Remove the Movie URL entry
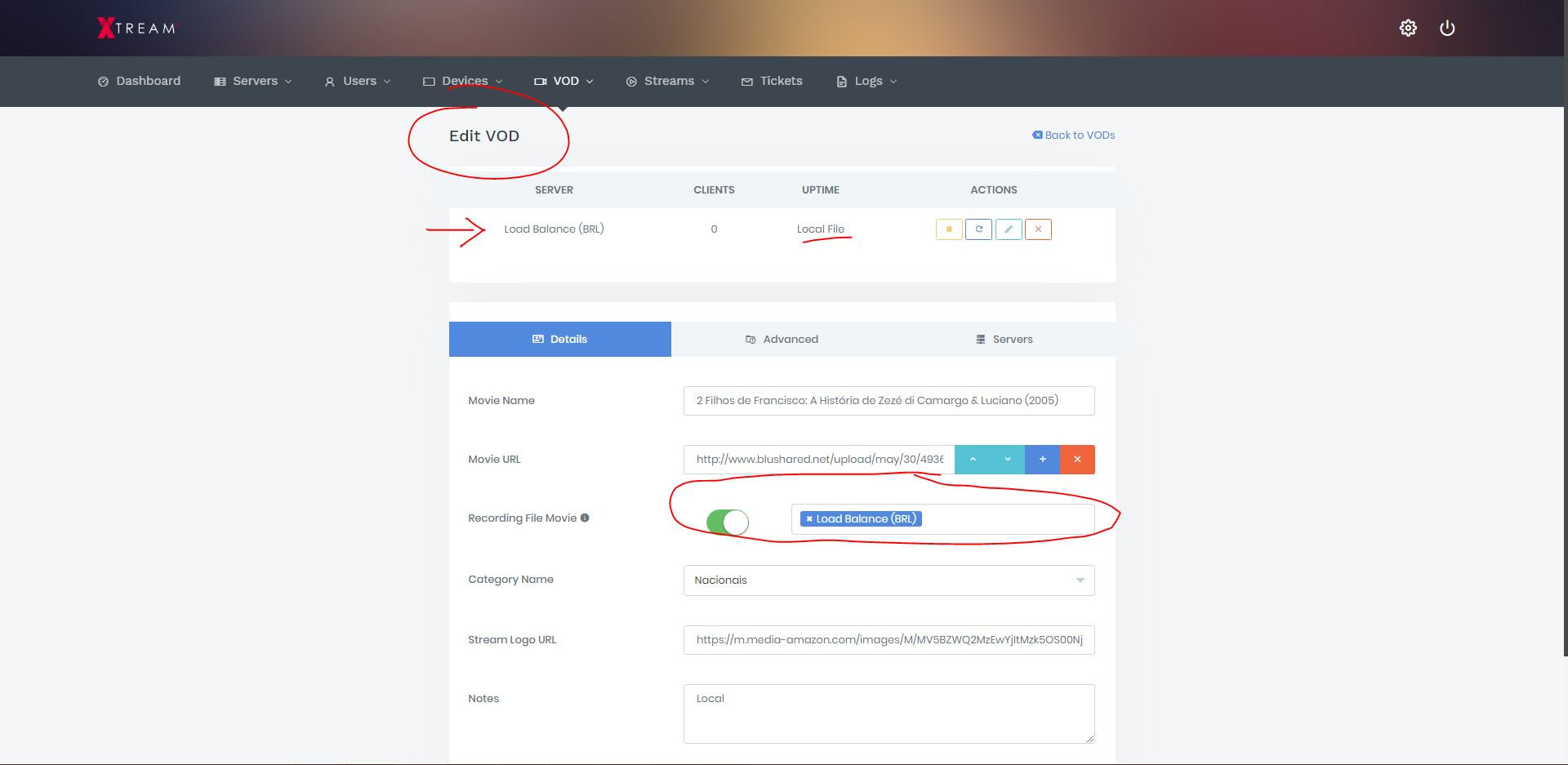The width and height of the screenshot is (1568, 765). point(1077,460)
